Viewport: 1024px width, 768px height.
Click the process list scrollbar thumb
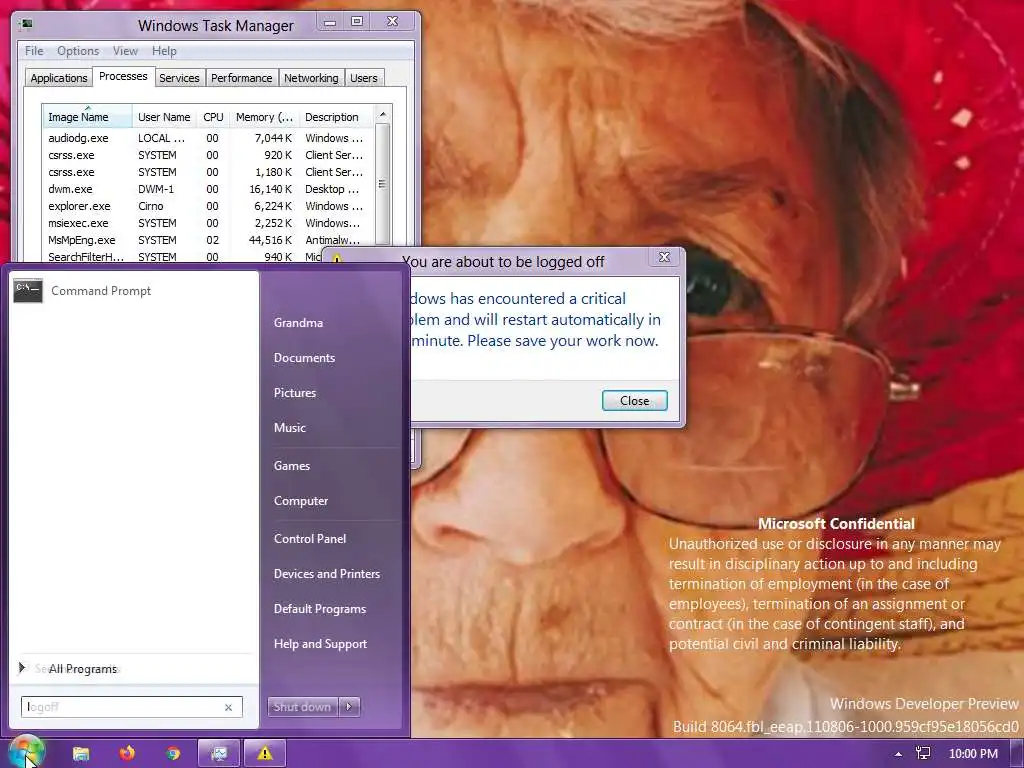pyautogui.click(x=383, y=184)
